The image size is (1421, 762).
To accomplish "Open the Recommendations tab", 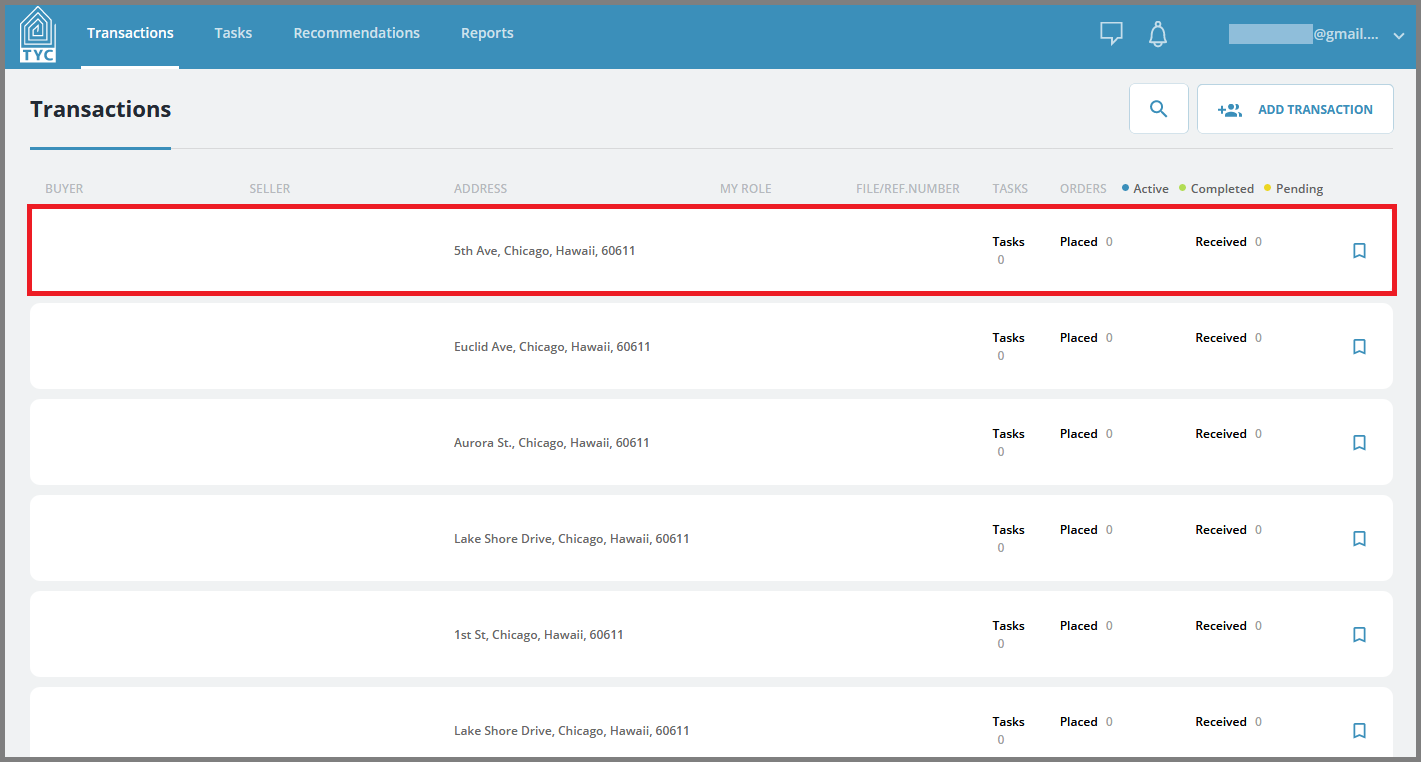I will point(356,33).
